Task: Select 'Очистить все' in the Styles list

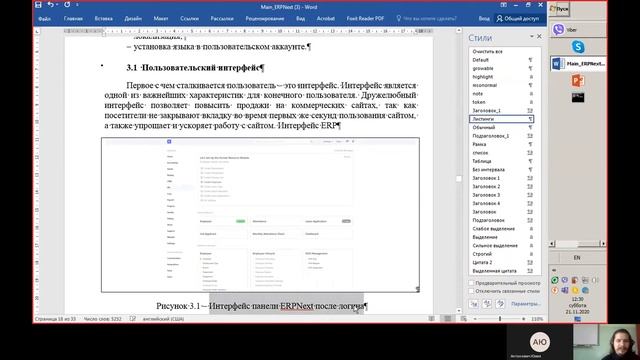Action: [501, 51]
